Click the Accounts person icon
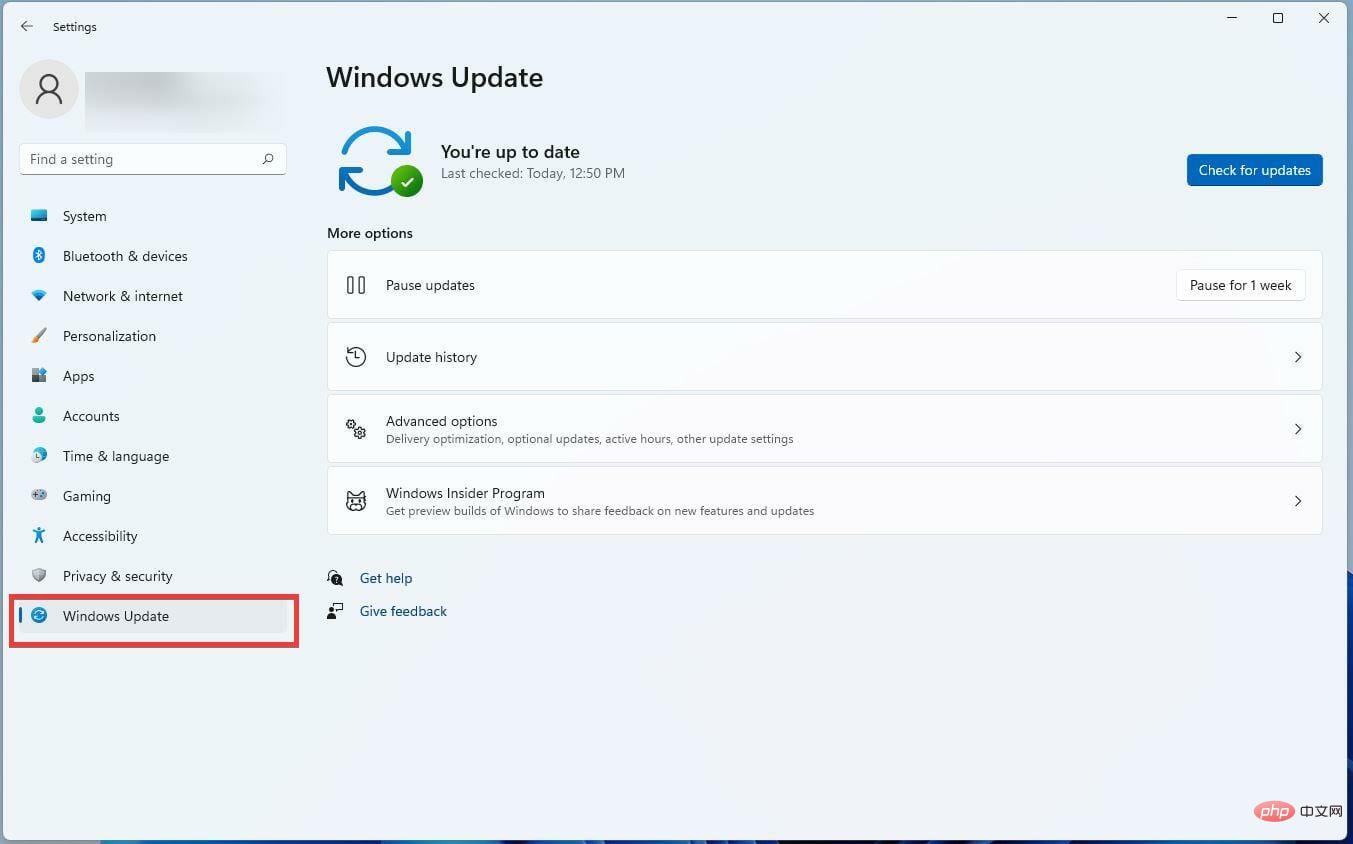This screenshot has height=844, width=1353. 39,415
